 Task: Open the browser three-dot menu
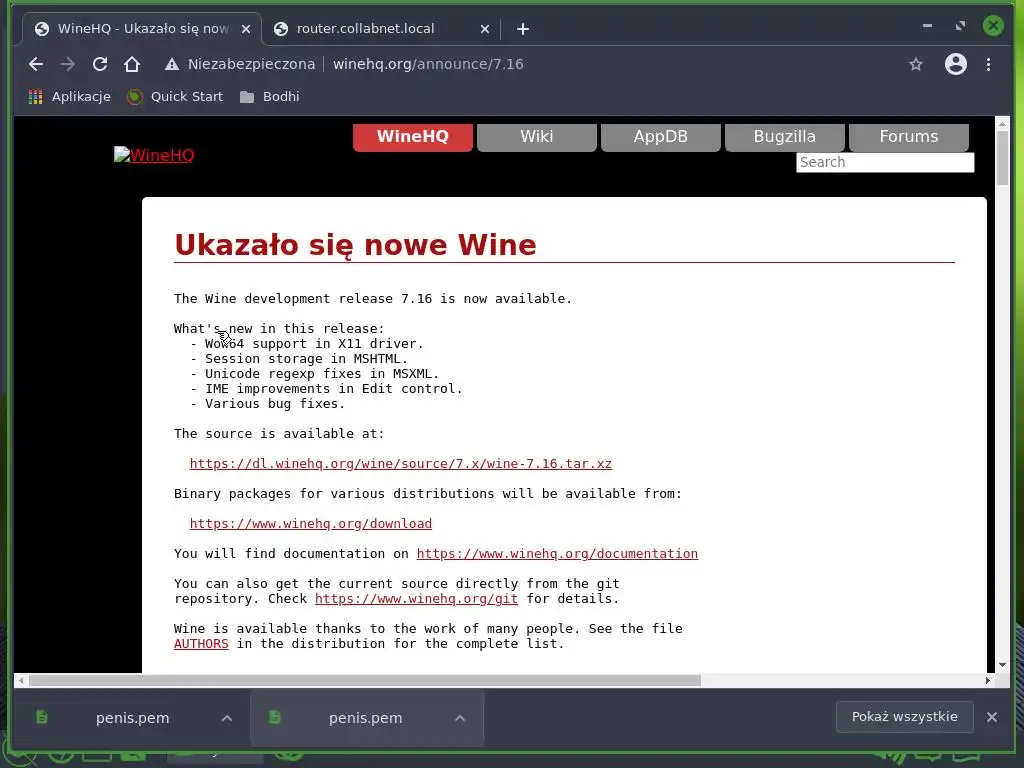tap(988, 64)
